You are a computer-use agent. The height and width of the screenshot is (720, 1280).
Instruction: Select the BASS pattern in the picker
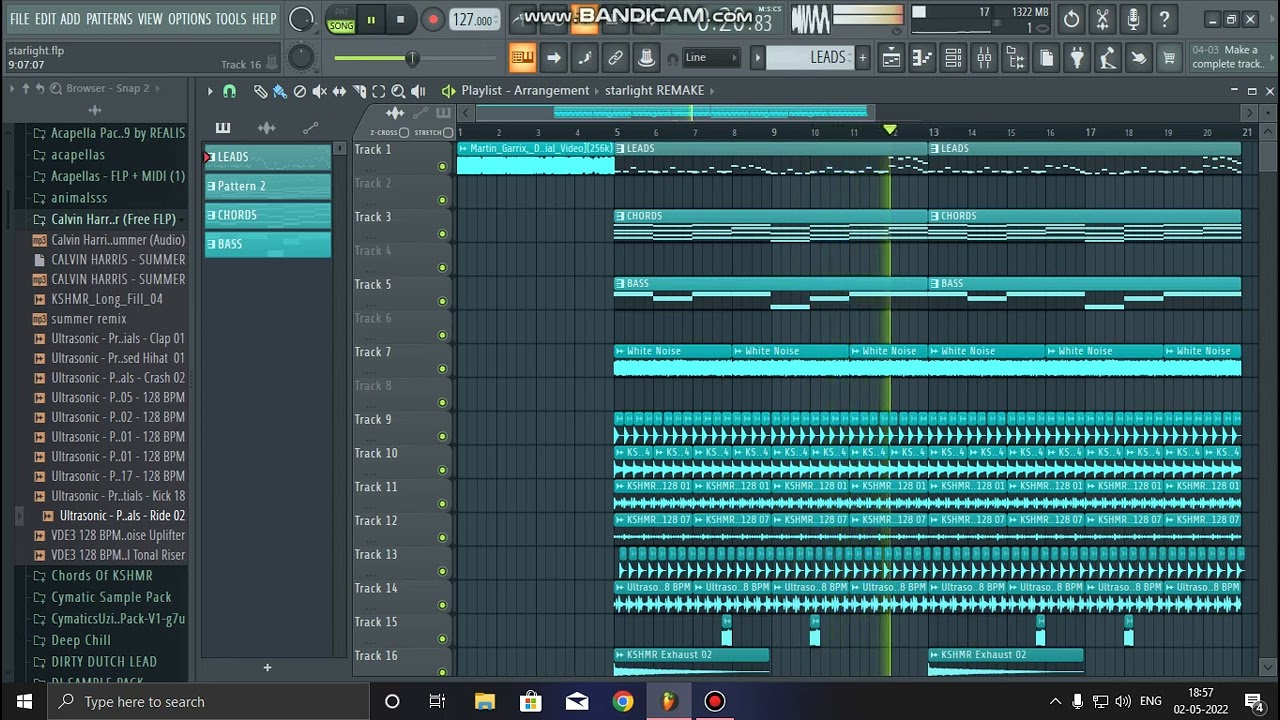[268, 244]
